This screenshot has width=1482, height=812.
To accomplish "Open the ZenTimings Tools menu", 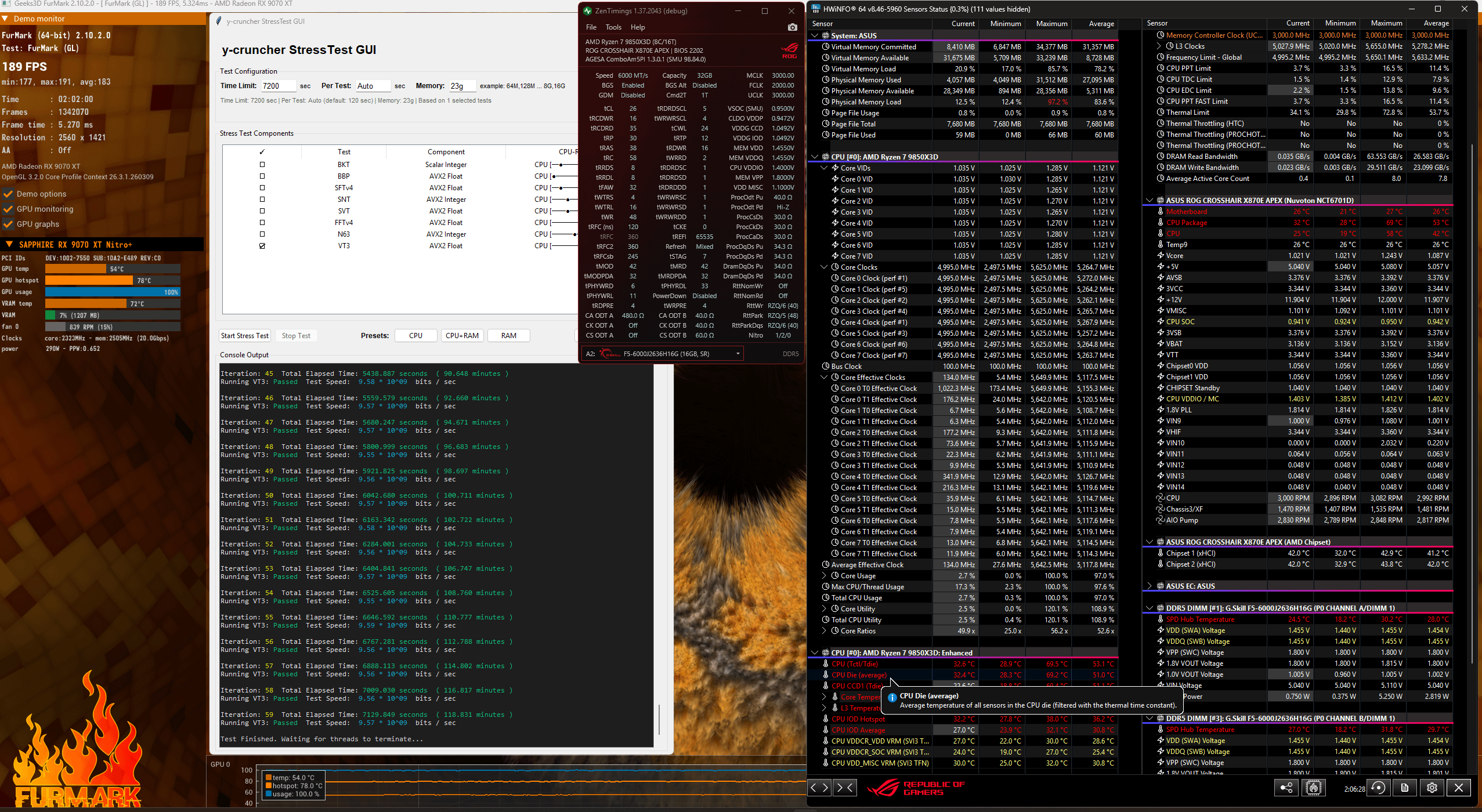I will tap(613, 27).
